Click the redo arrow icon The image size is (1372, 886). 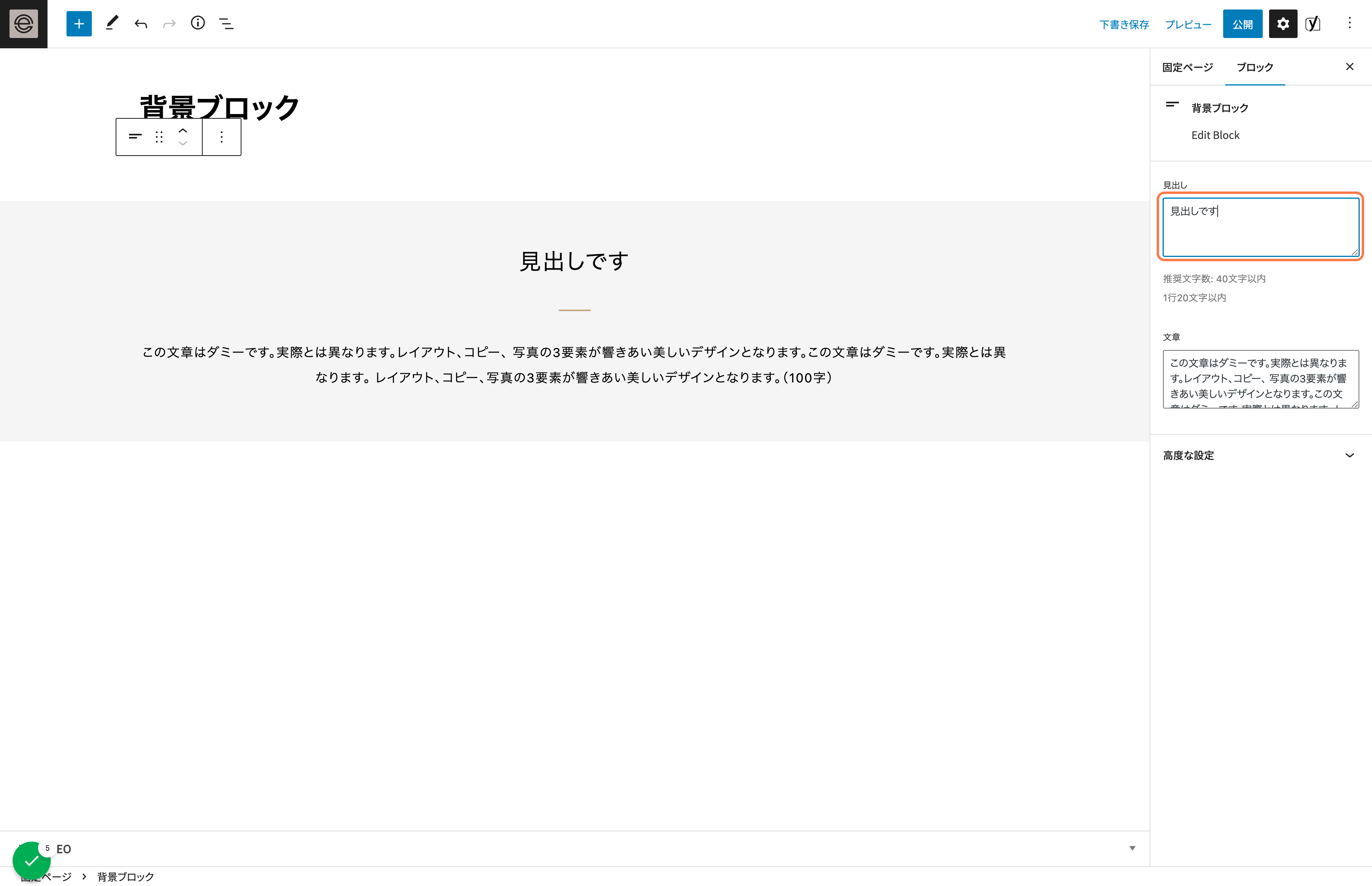pos(169,24)
